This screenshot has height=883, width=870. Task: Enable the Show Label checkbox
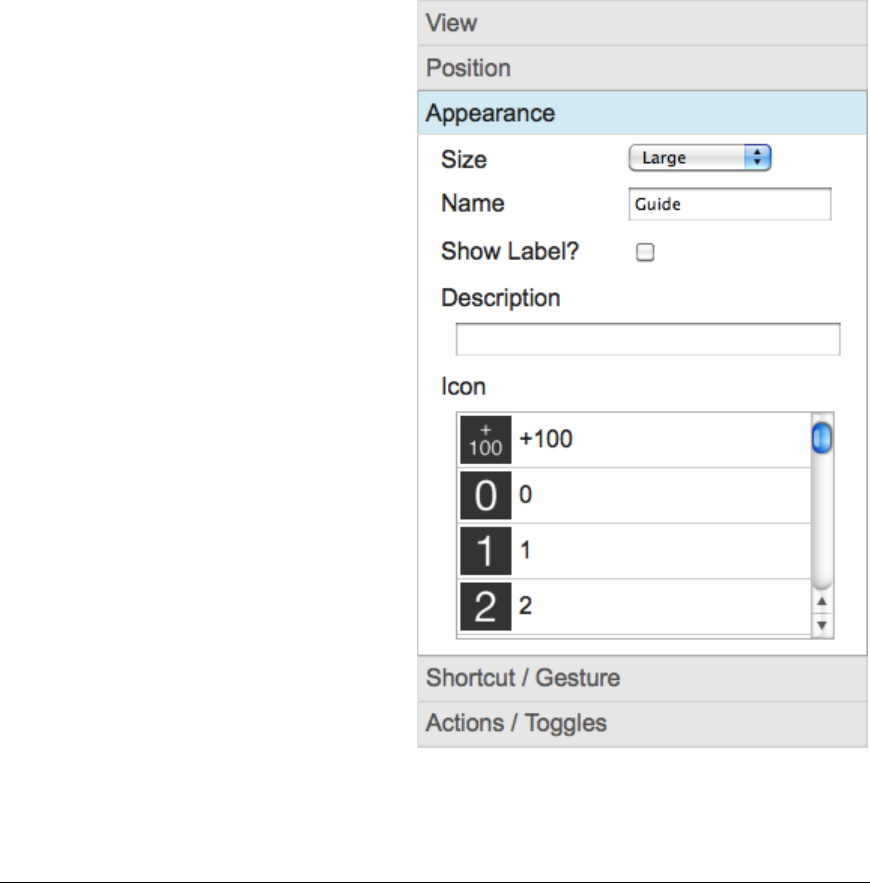[645, 252]
